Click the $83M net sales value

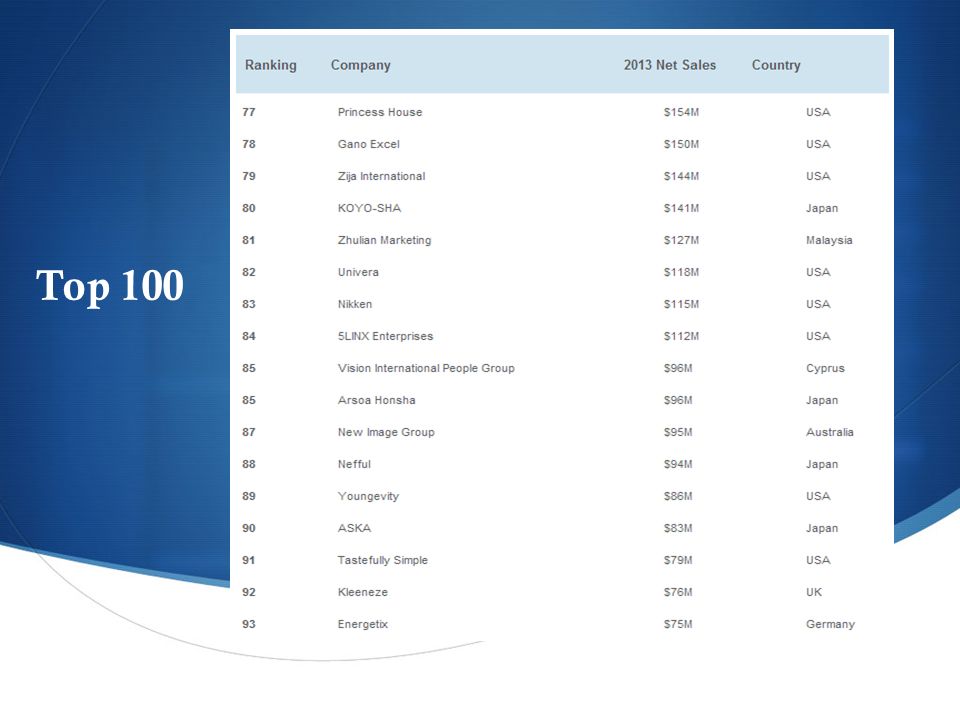click(678, 528)
